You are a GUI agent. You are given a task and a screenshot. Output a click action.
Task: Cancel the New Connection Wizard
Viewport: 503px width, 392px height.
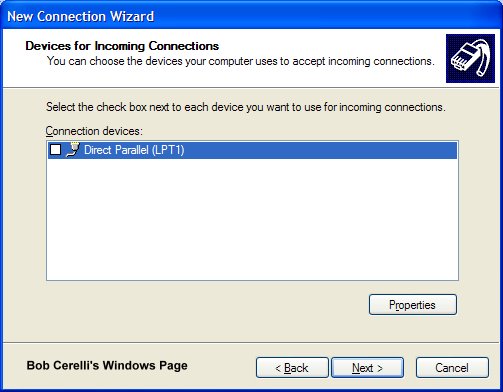452,368
